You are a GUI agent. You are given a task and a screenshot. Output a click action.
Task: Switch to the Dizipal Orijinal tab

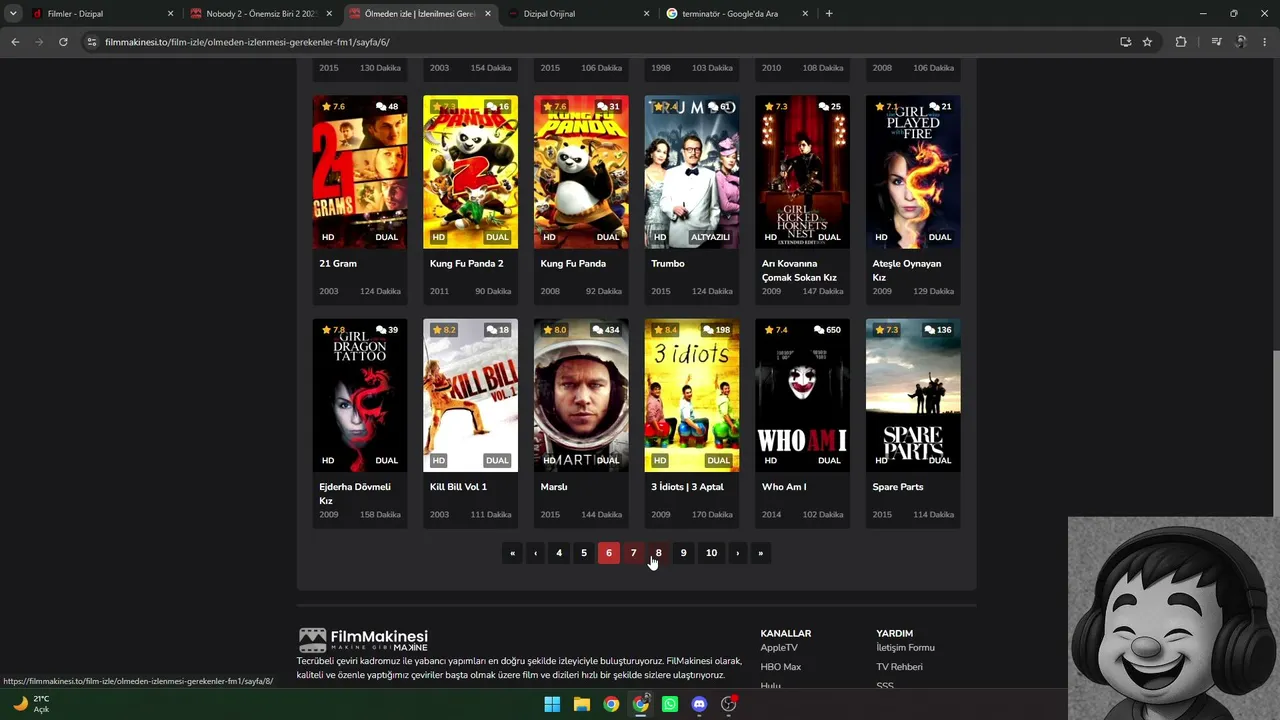pos(577,14)
